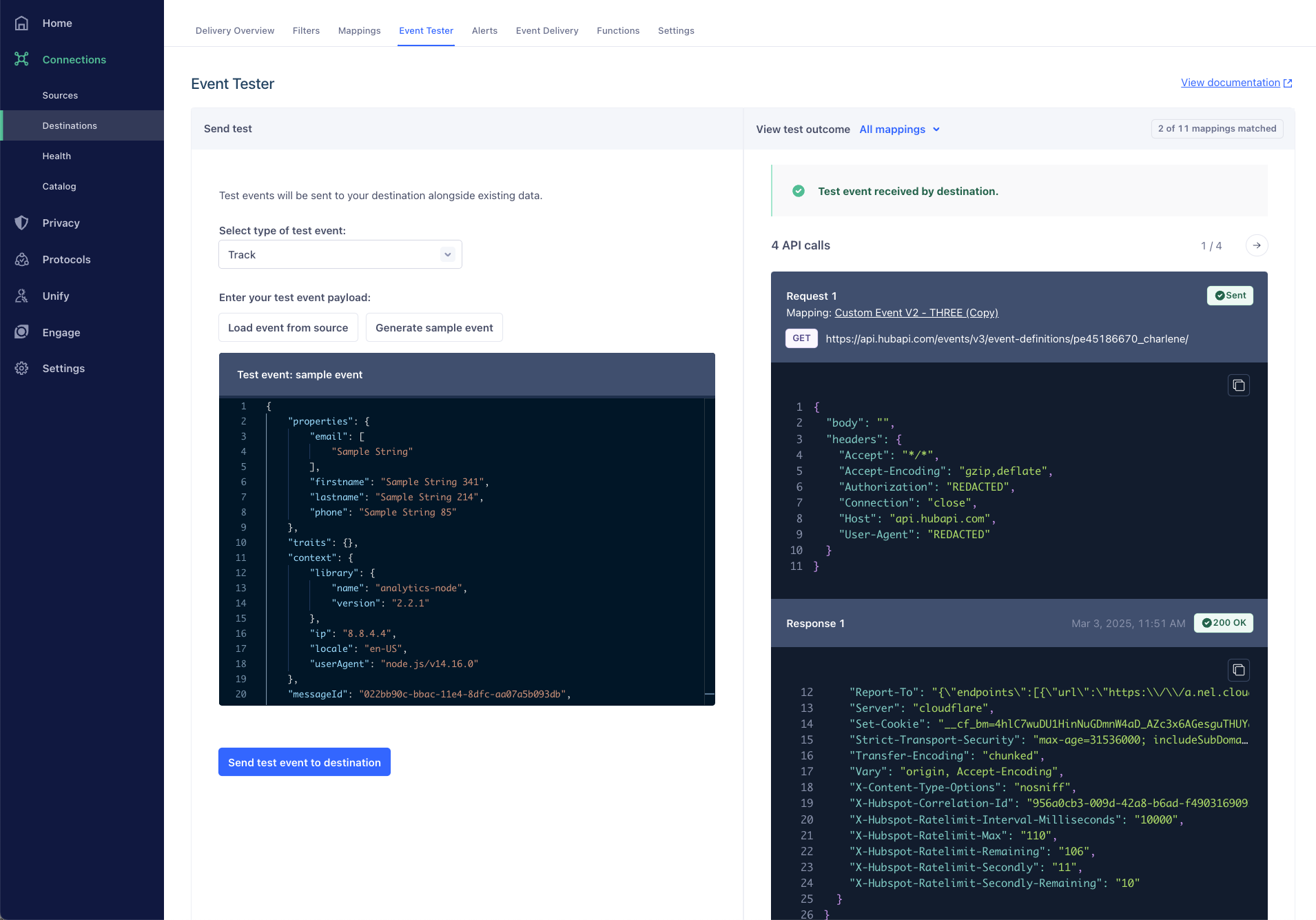Click Send test event to destination
The width and height of the screenshot is (1316, 920).
tap(304, 762)
